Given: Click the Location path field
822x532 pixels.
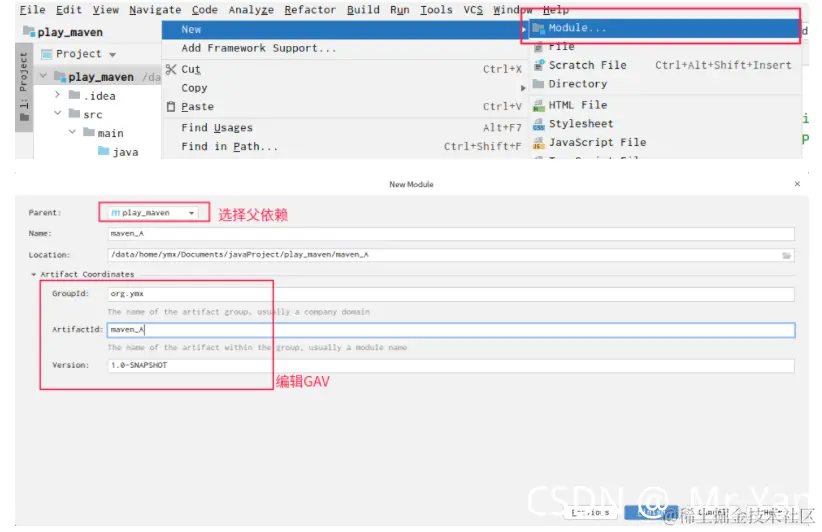Looking at the screenshot, I should pyautogui.click(x=444, y=255).
